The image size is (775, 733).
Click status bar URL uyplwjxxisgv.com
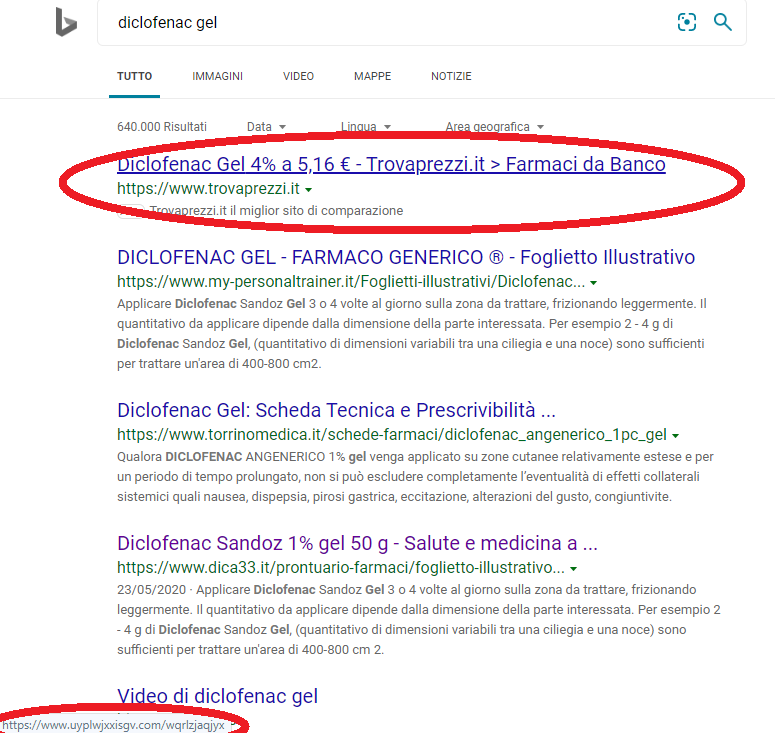pos(114,726)
